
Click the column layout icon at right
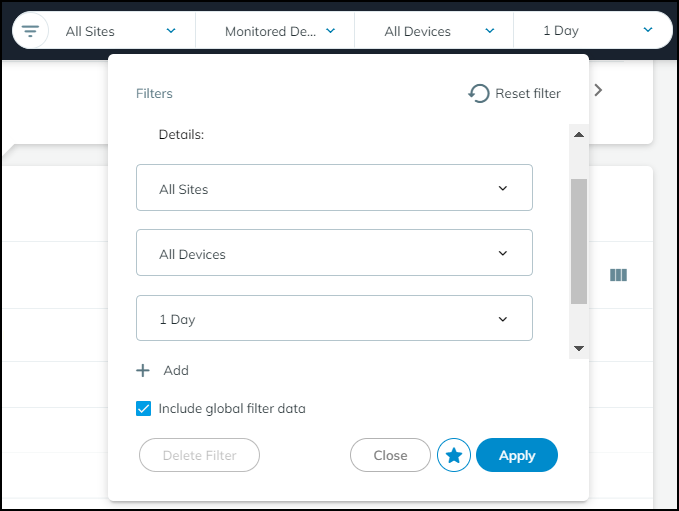coord(618,275)
